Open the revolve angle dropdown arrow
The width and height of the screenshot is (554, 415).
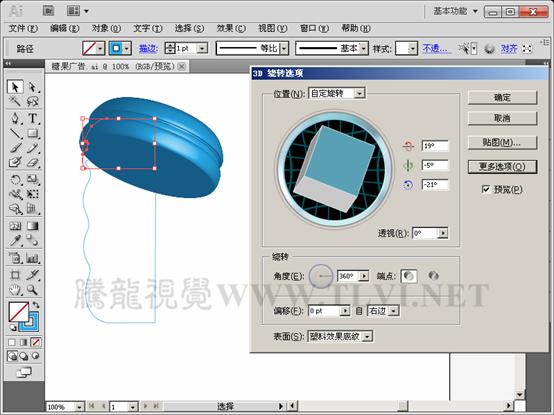click(364, 276)
